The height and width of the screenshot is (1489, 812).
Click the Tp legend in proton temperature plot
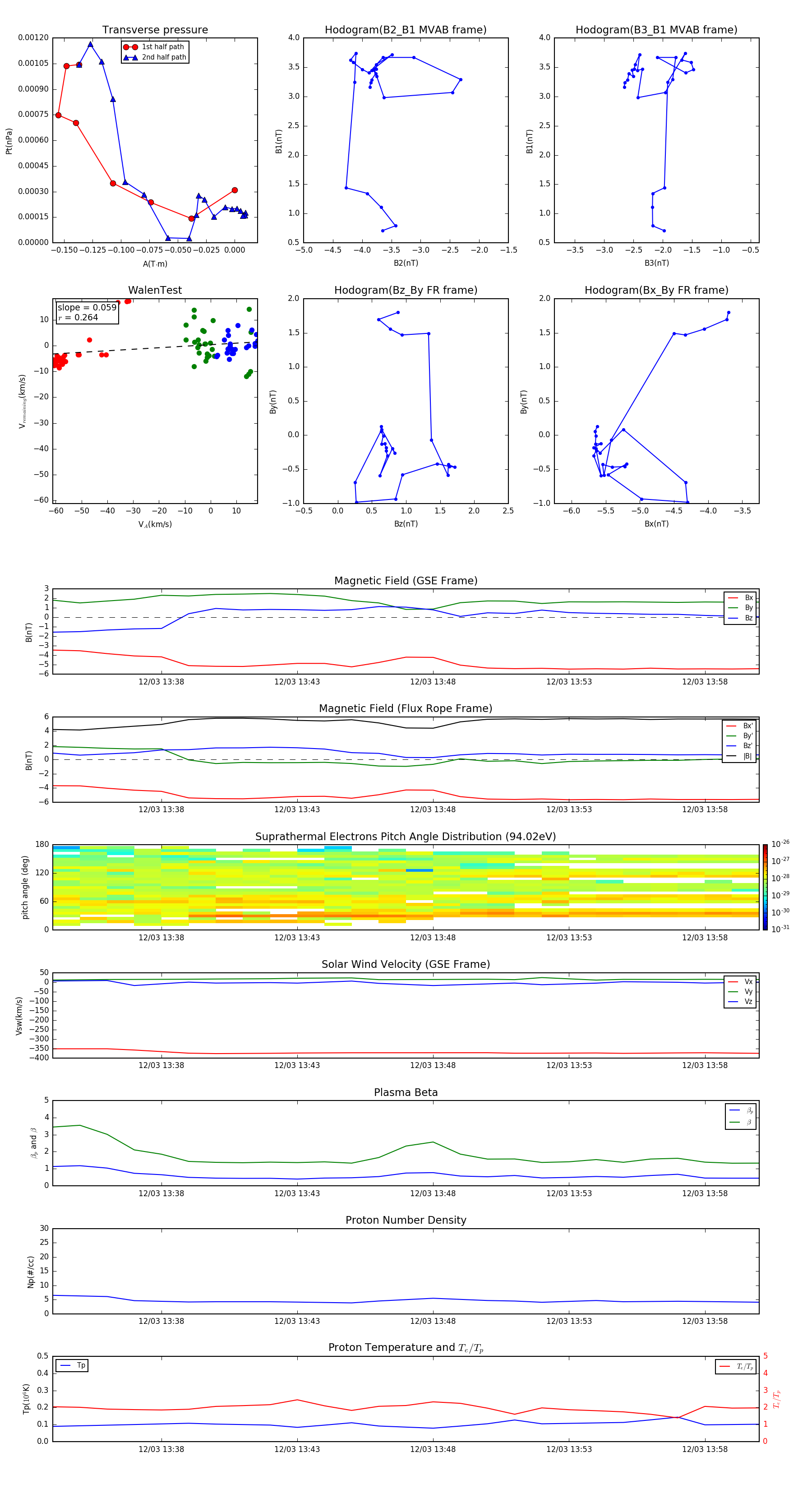click(72, 1366)
